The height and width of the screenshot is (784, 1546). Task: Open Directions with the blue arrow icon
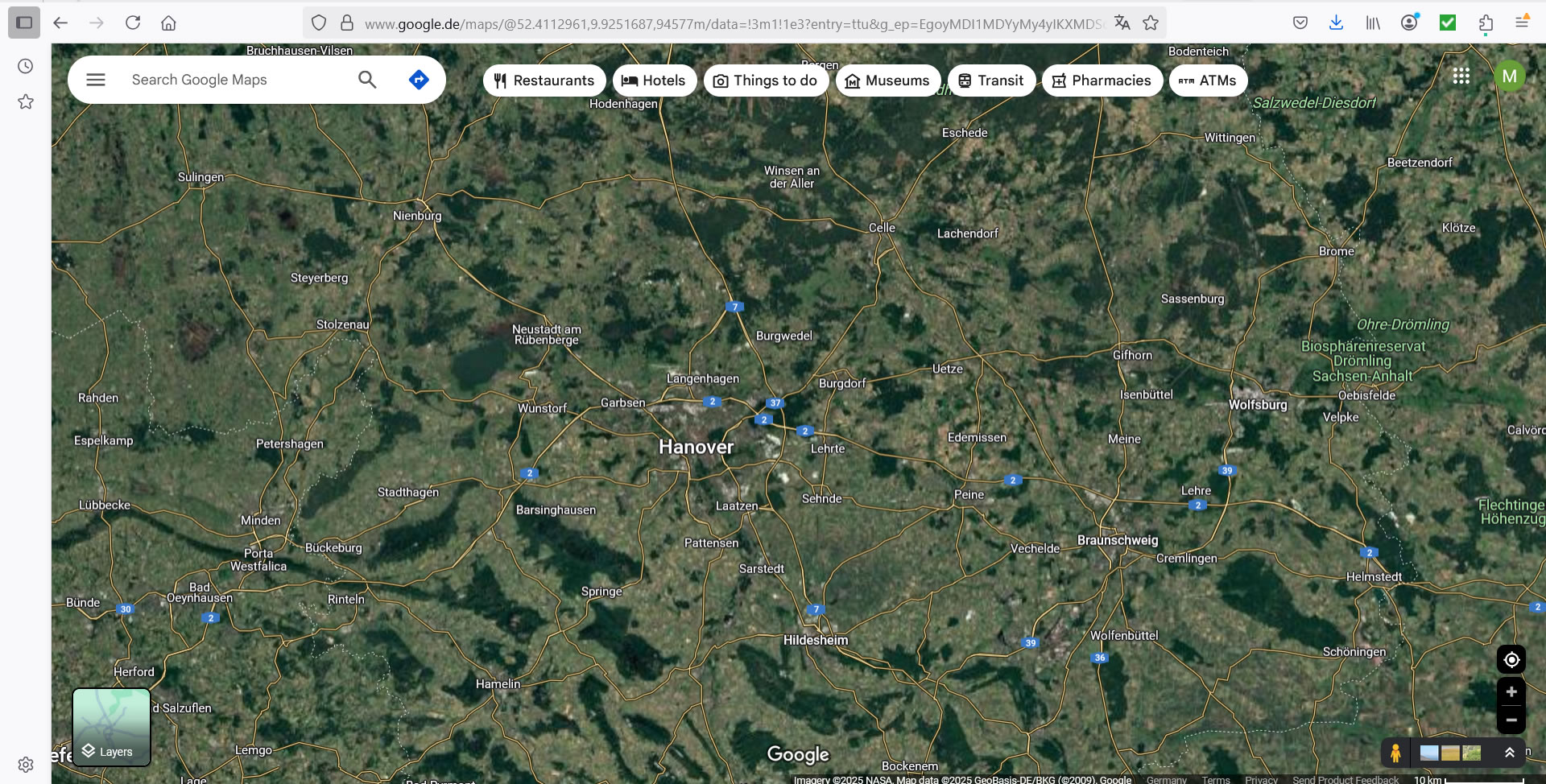(419, 80)
